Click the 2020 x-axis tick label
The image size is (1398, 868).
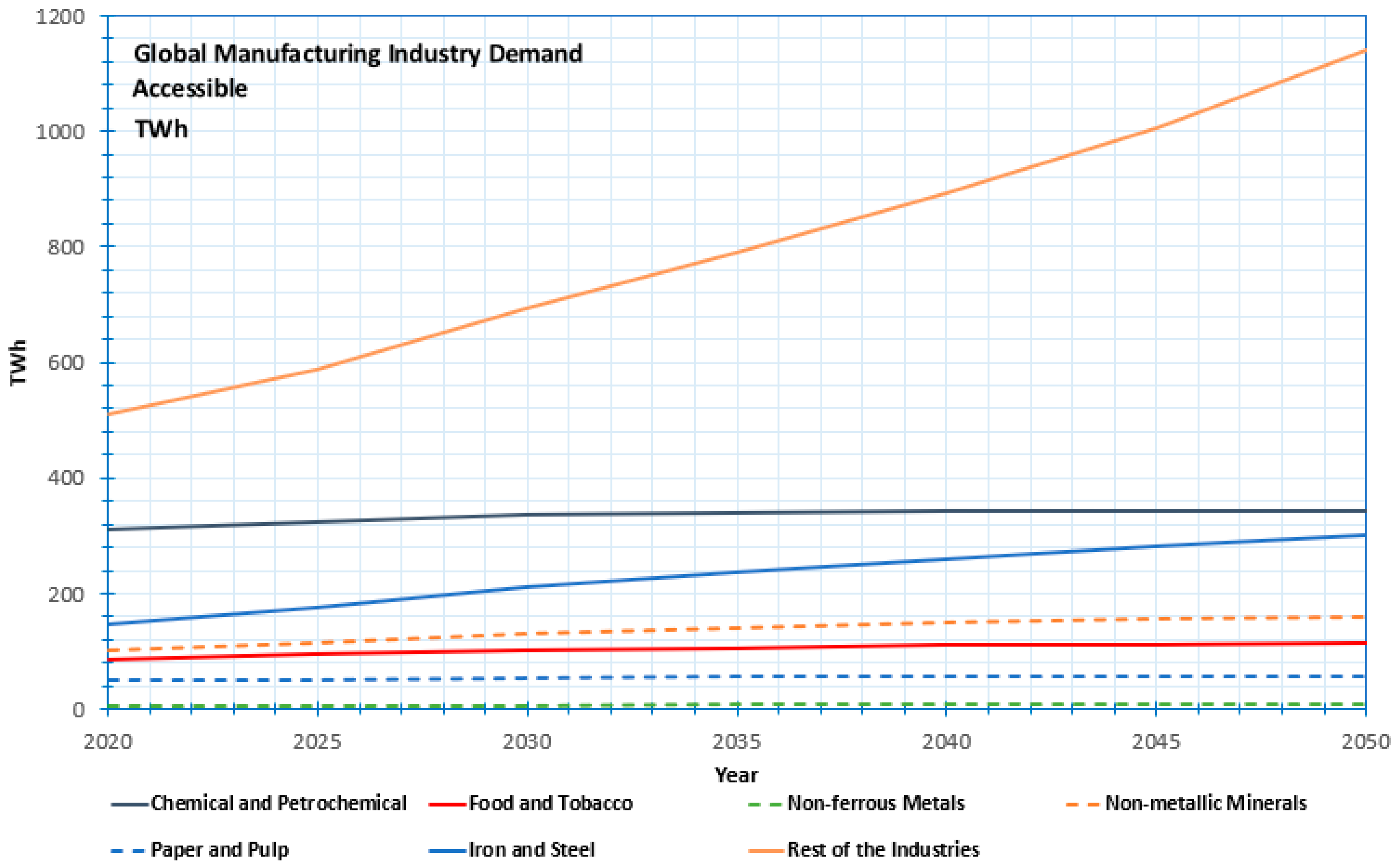[108, 742]
